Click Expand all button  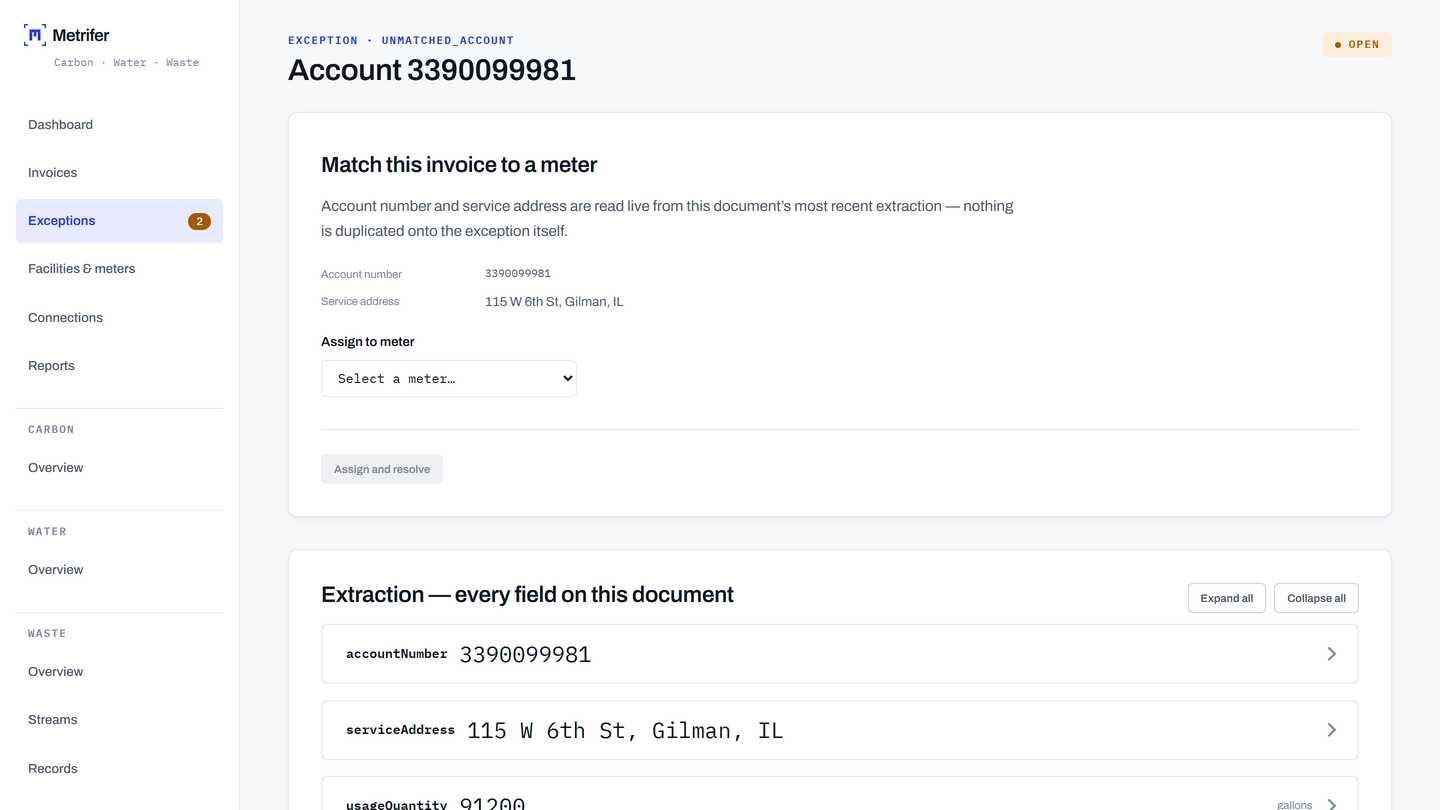(x=1227, y=598)
